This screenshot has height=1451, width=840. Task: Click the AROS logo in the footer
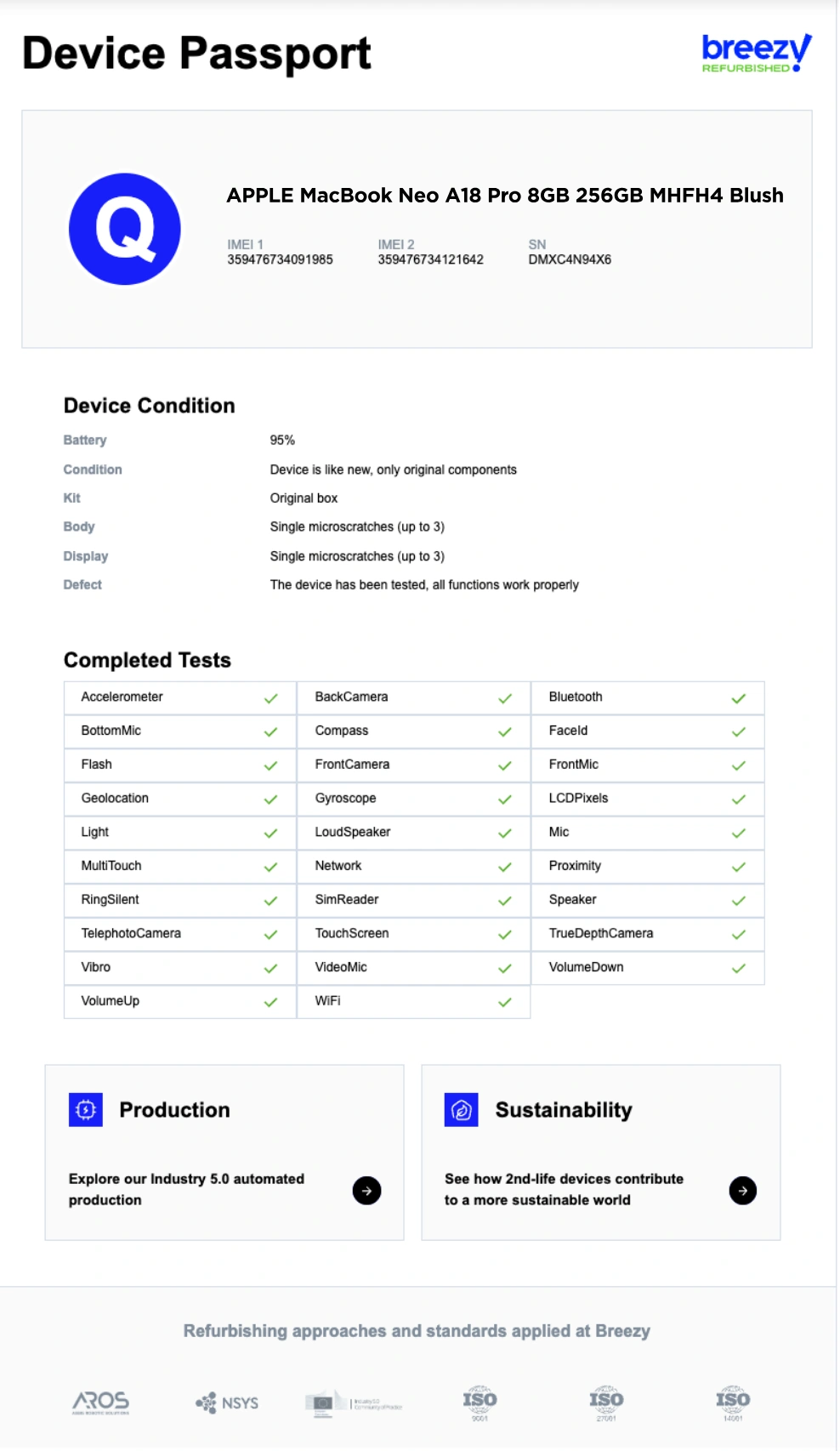[101, 1403]
